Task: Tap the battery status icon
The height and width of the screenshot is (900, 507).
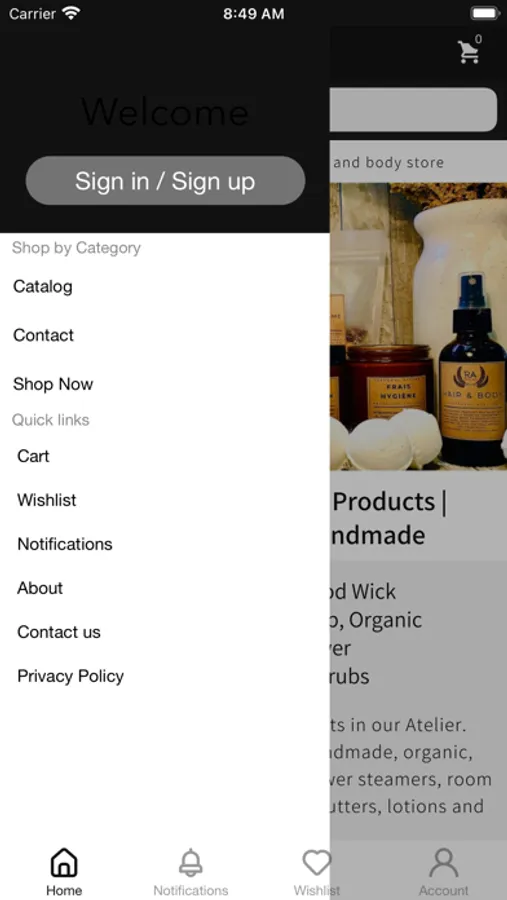Action: (x=485, y=13)
